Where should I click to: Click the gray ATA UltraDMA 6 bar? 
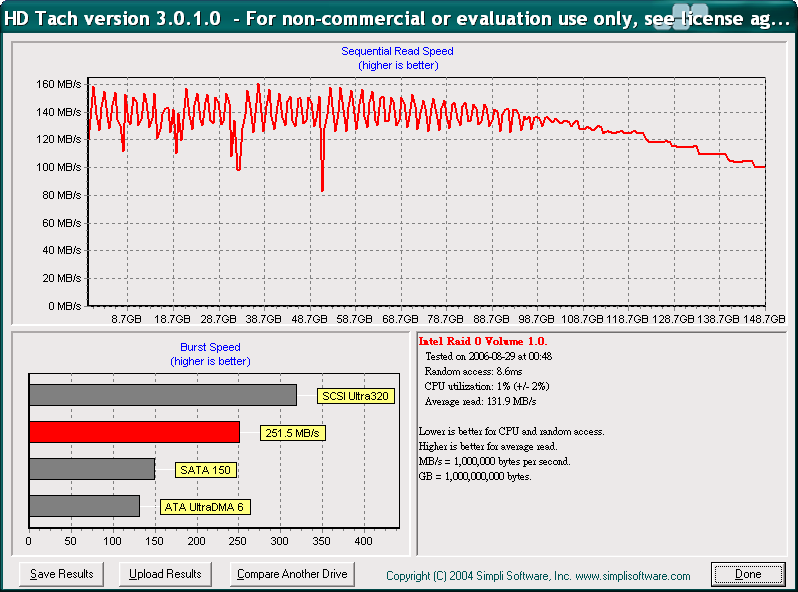[84, 506]
